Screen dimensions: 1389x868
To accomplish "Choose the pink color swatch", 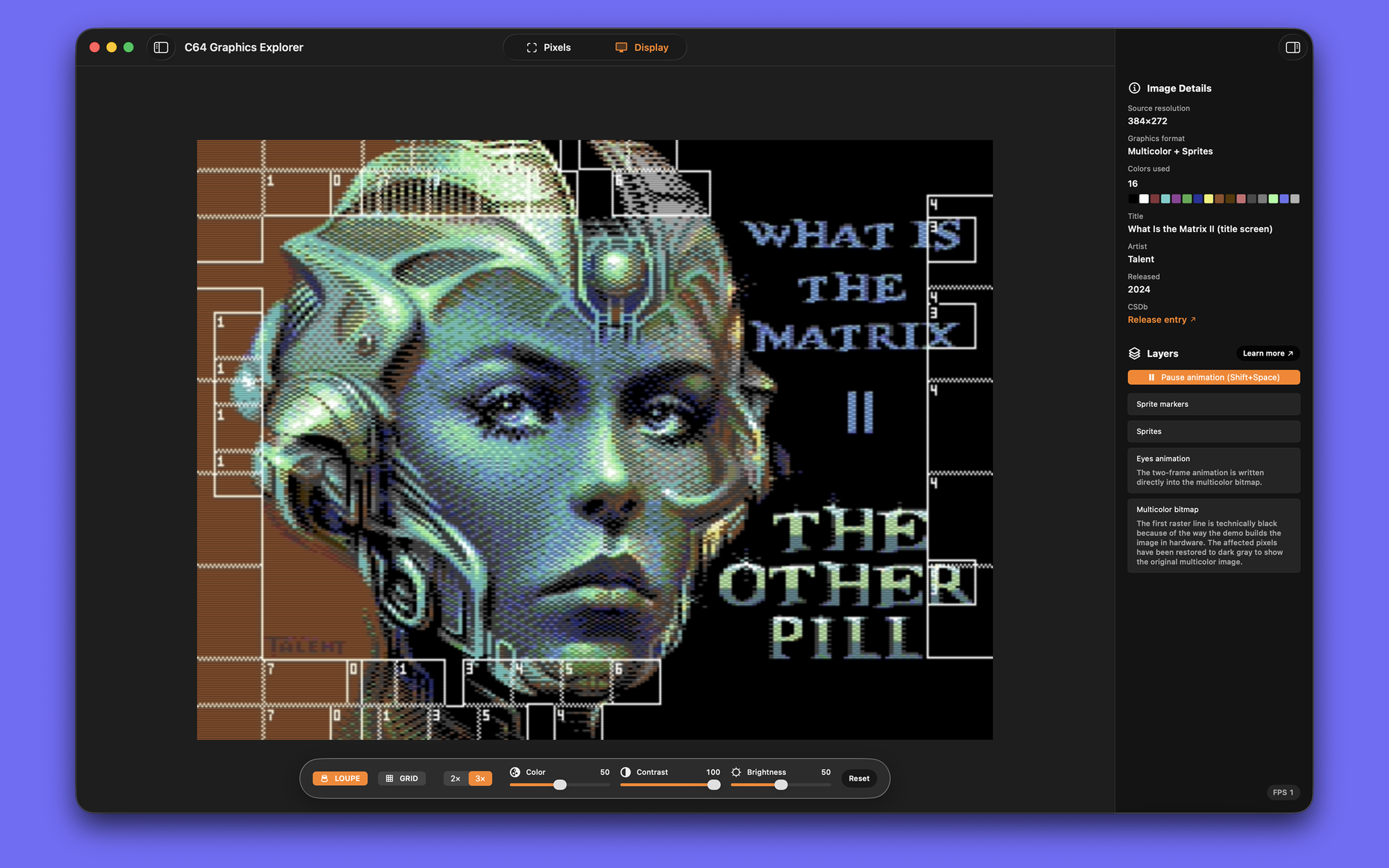I will click(x=1241, y=199).
